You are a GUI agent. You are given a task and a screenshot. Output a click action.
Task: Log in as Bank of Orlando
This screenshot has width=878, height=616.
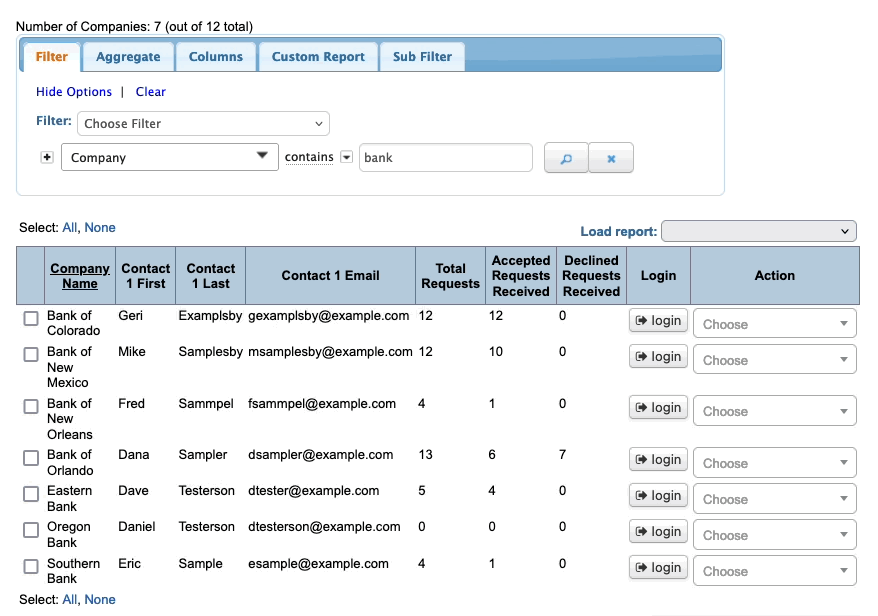[657, 460]
